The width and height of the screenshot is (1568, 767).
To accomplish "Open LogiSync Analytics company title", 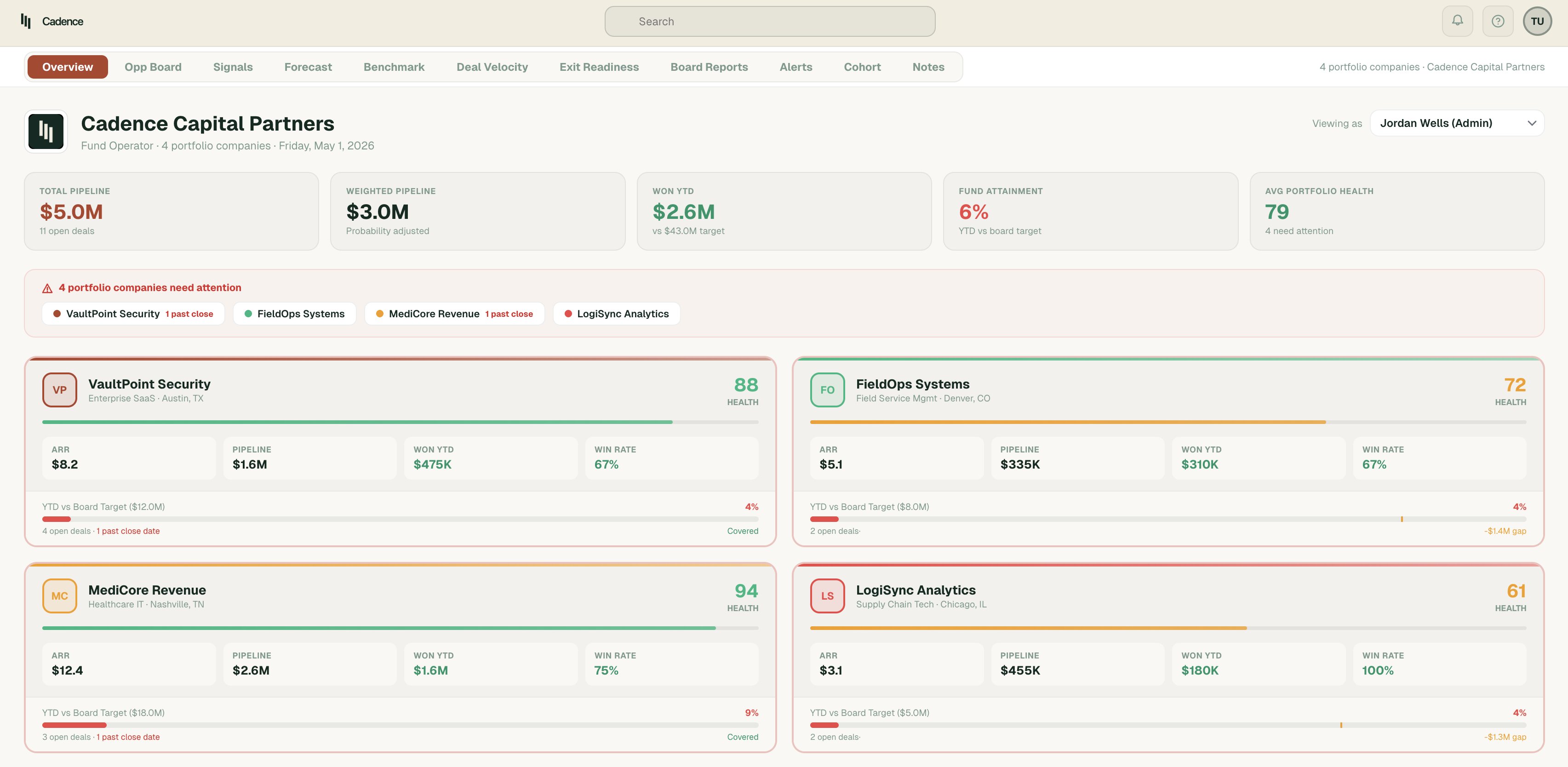I will coord(916,590).
